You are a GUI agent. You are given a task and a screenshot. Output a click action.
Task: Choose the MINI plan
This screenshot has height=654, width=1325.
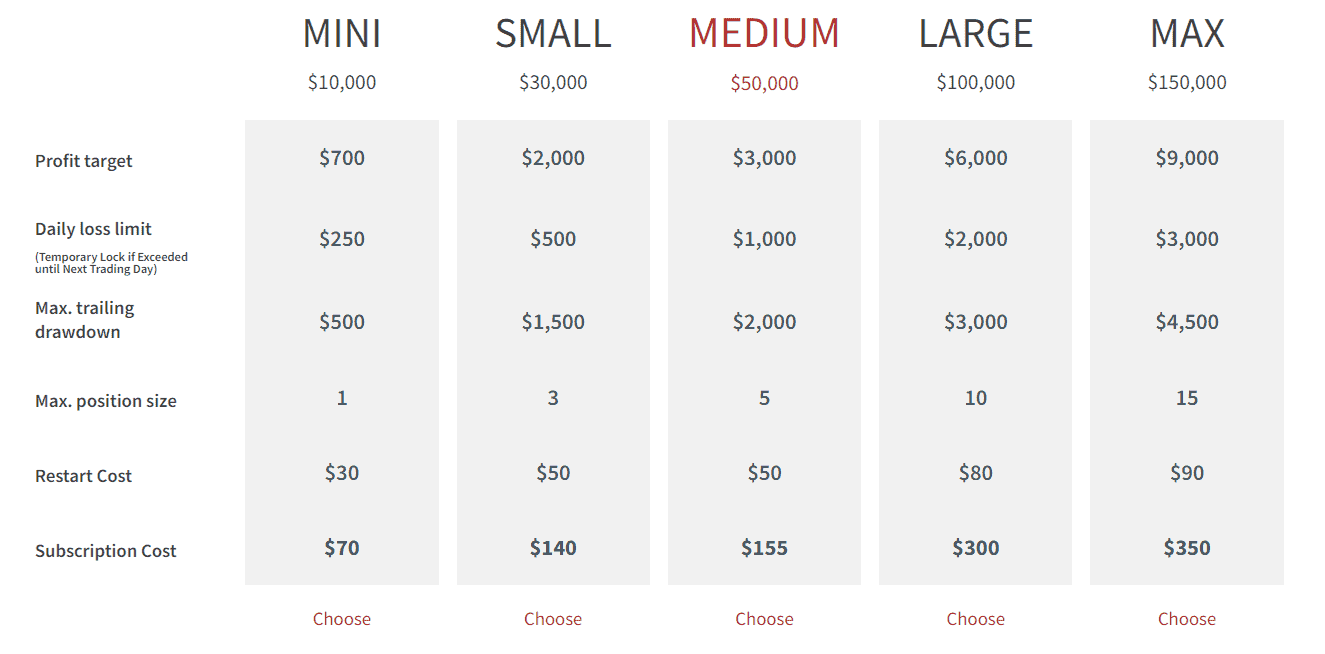[342, 619]
